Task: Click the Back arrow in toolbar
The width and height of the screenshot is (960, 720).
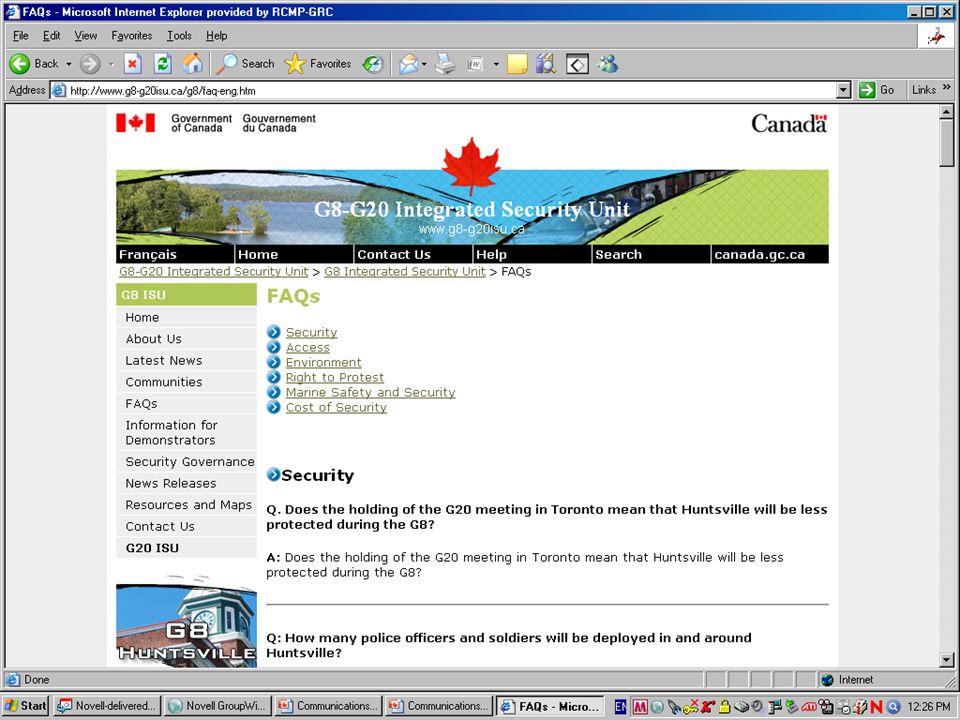Action: (x=20, y=64)
